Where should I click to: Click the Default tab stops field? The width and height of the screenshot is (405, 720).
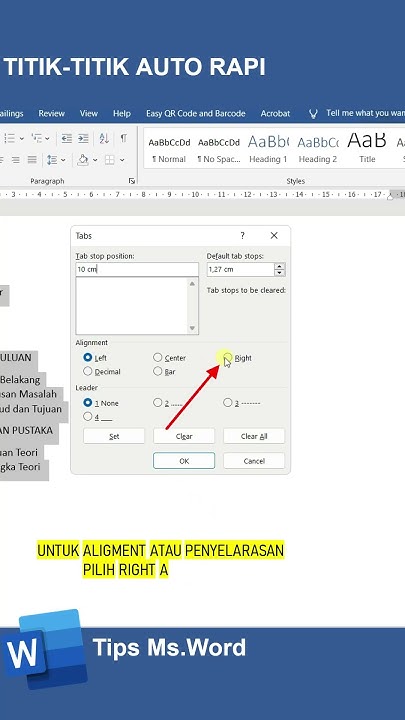(240, 270)
